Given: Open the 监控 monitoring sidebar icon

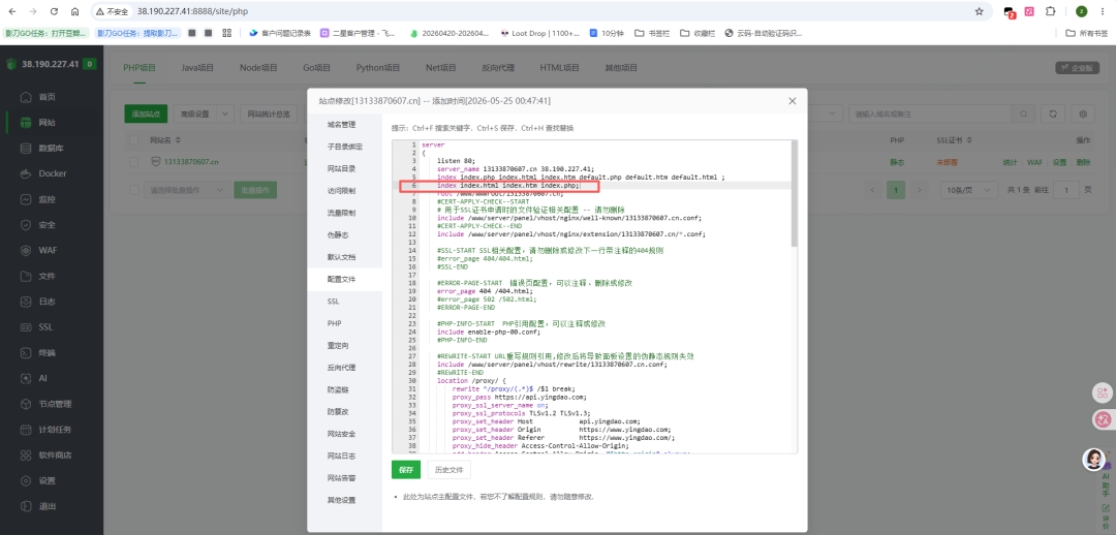Looking at the screenshot, I should click(26, 199).
